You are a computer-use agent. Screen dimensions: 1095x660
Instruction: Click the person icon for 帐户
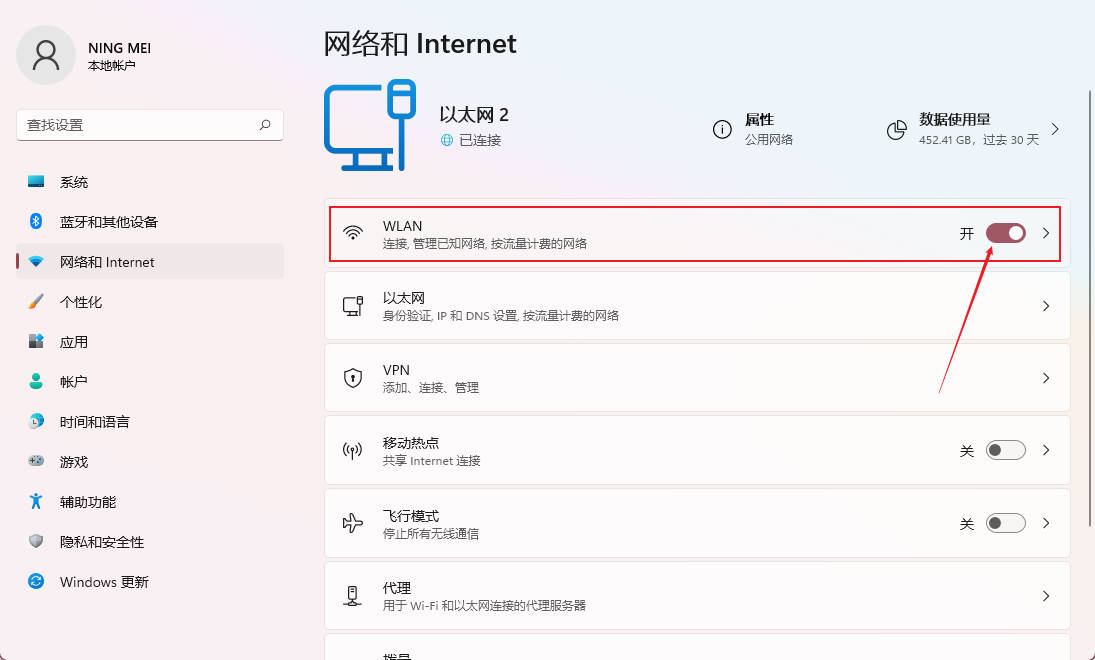point(36,381)
